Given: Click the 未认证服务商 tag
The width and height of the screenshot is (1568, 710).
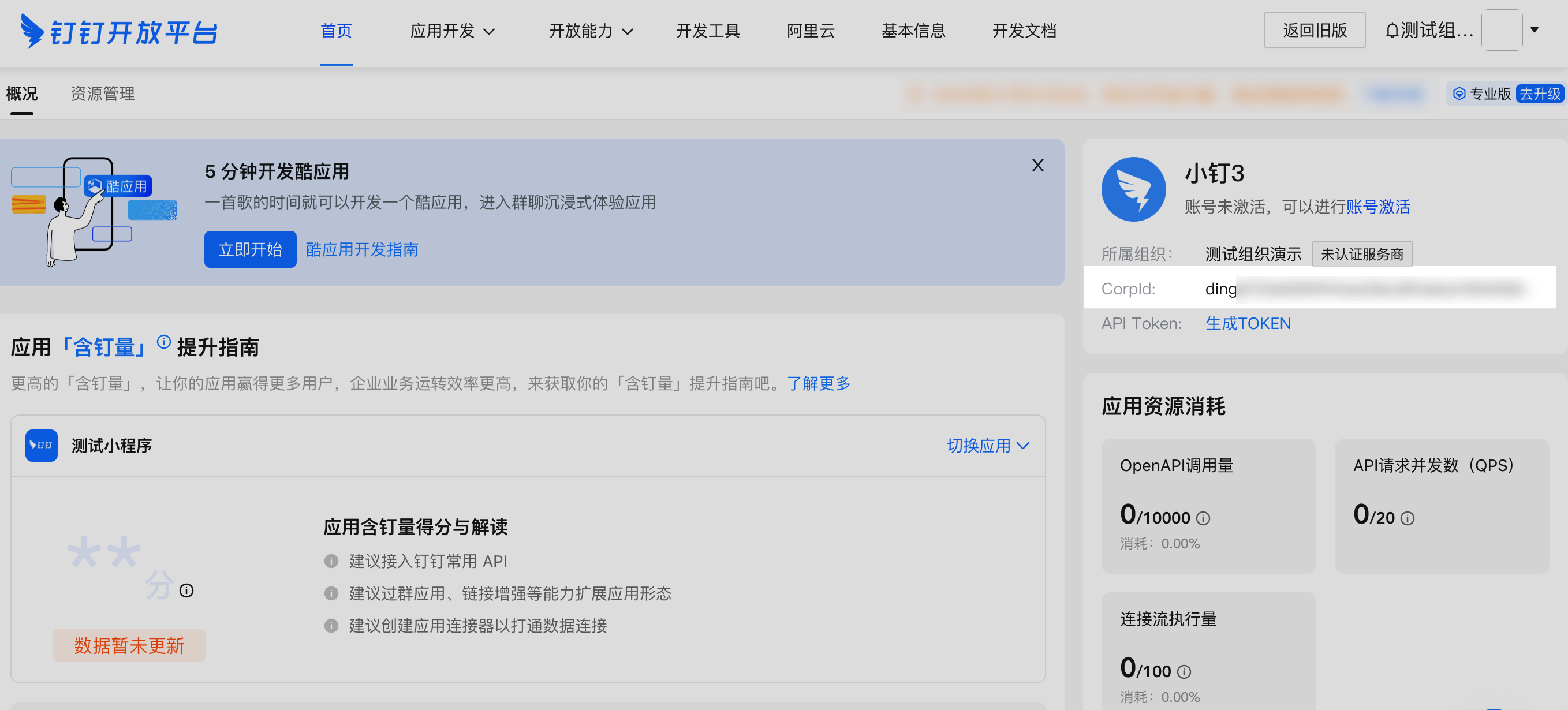Looking at the screenshot, I should [1362, 254].
